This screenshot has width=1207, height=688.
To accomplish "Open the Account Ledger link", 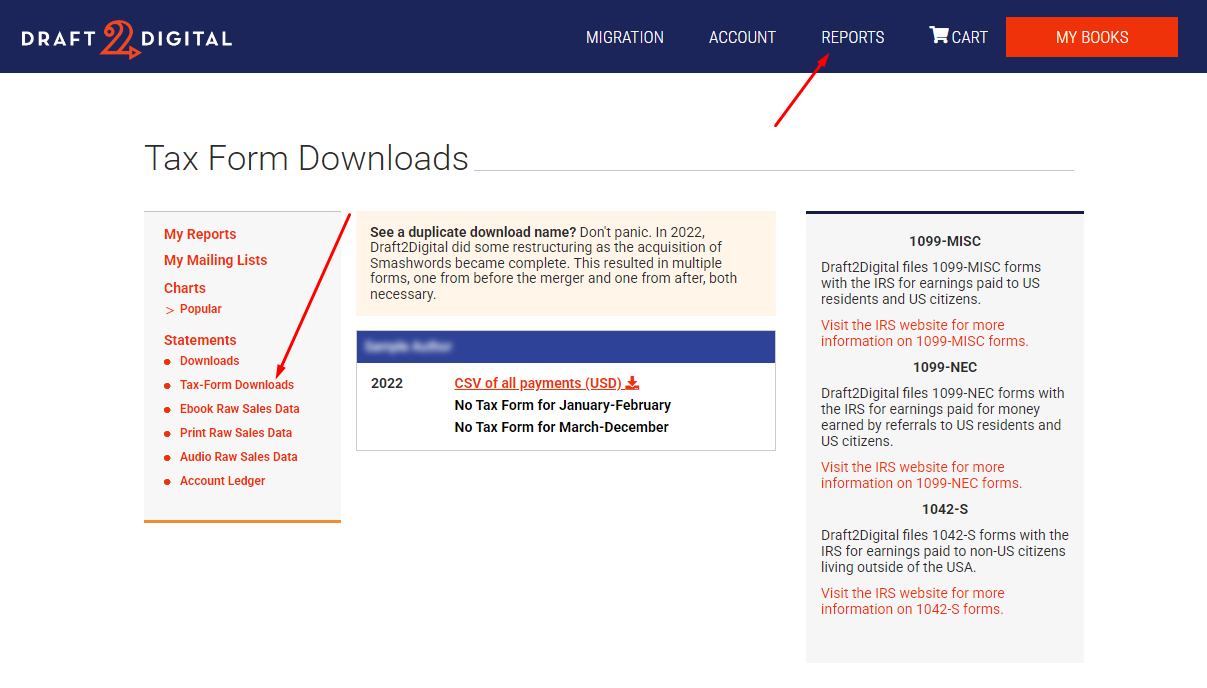I will (223, 481).
